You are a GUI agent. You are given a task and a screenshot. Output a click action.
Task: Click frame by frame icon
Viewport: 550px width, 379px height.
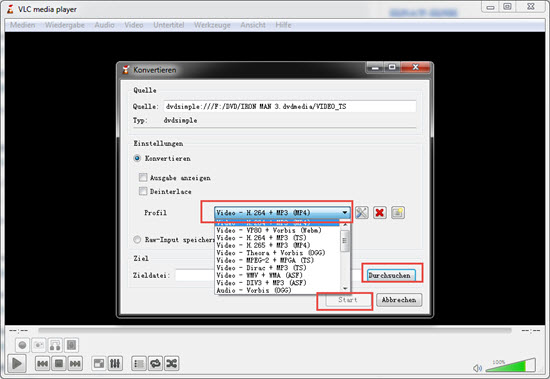click(71, 345)
